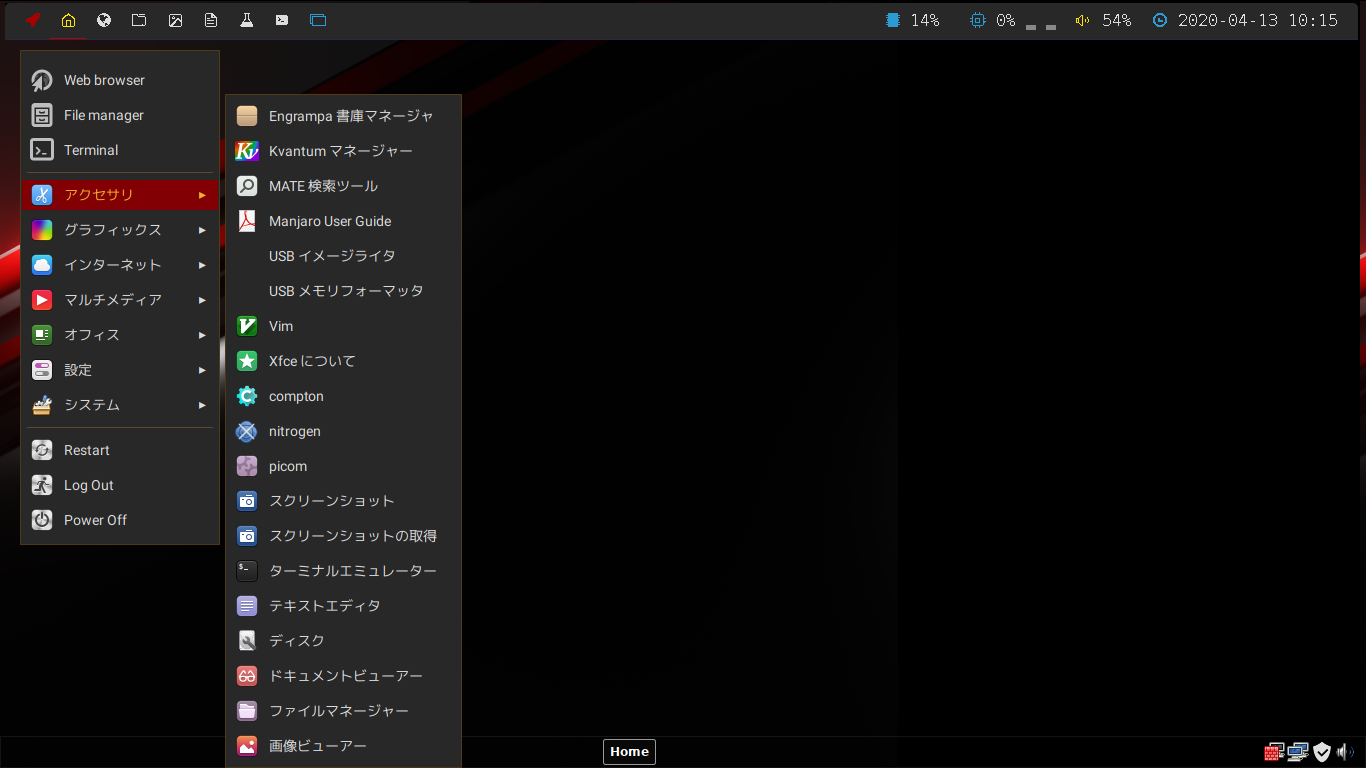
Task: Open テキストエディタ text editor icon
Action: (247, 606)
